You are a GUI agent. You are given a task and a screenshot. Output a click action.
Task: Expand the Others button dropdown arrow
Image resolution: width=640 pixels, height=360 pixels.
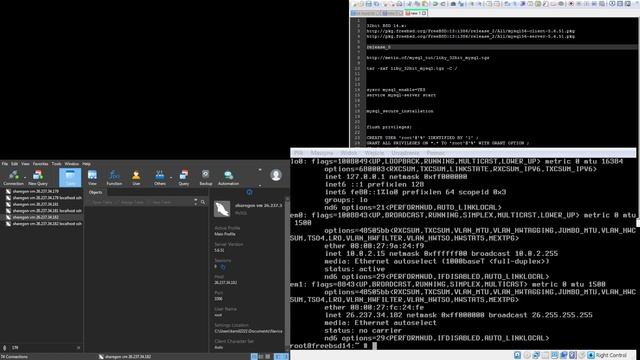point(171,178)
